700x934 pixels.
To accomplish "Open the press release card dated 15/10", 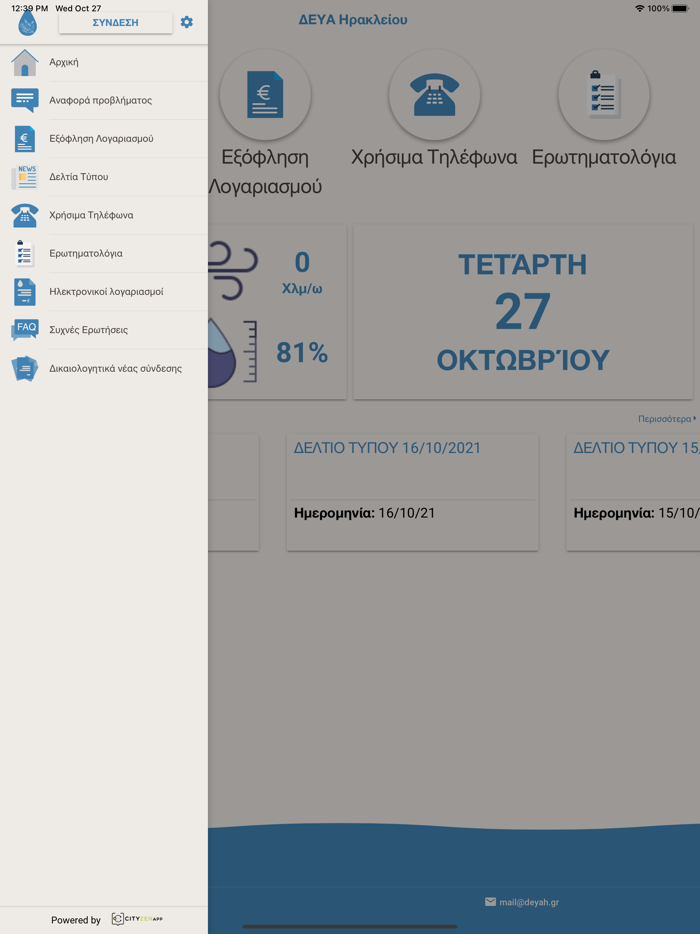I will [633, 492].
